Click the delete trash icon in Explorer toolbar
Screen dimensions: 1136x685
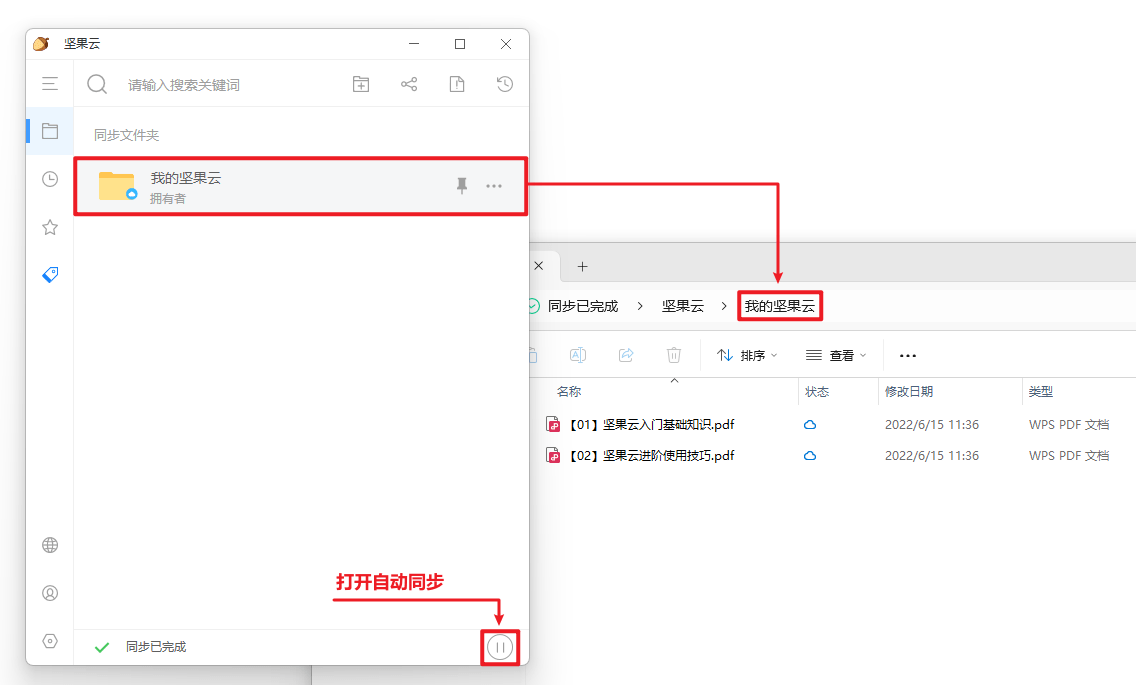(674, 355)
